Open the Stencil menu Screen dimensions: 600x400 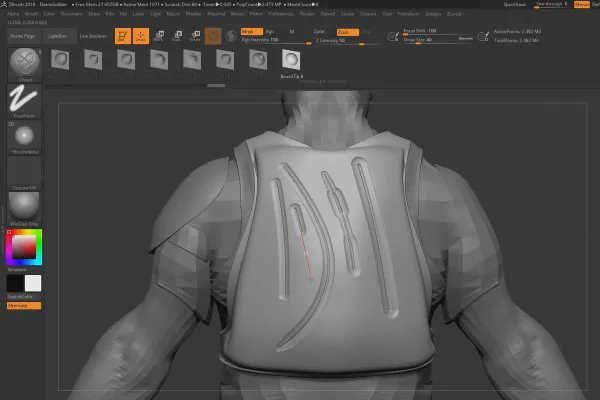(x=328, y=14)
